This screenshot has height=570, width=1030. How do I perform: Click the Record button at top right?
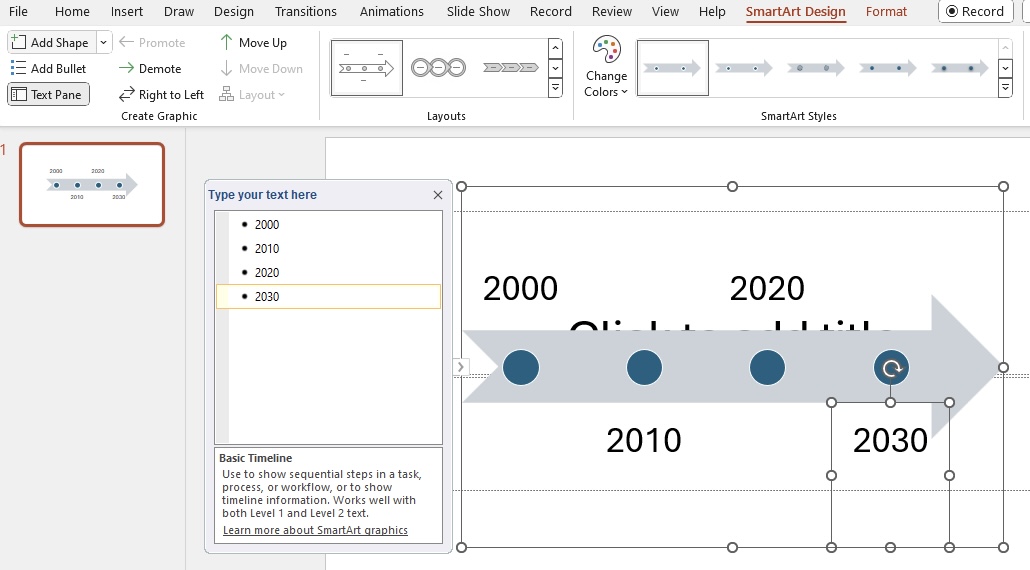(975, 12)
